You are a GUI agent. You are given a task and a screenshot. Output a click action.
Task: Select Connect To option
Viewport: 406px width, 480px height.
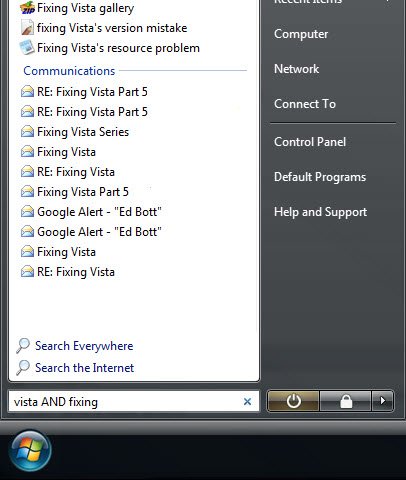[305, 104]
